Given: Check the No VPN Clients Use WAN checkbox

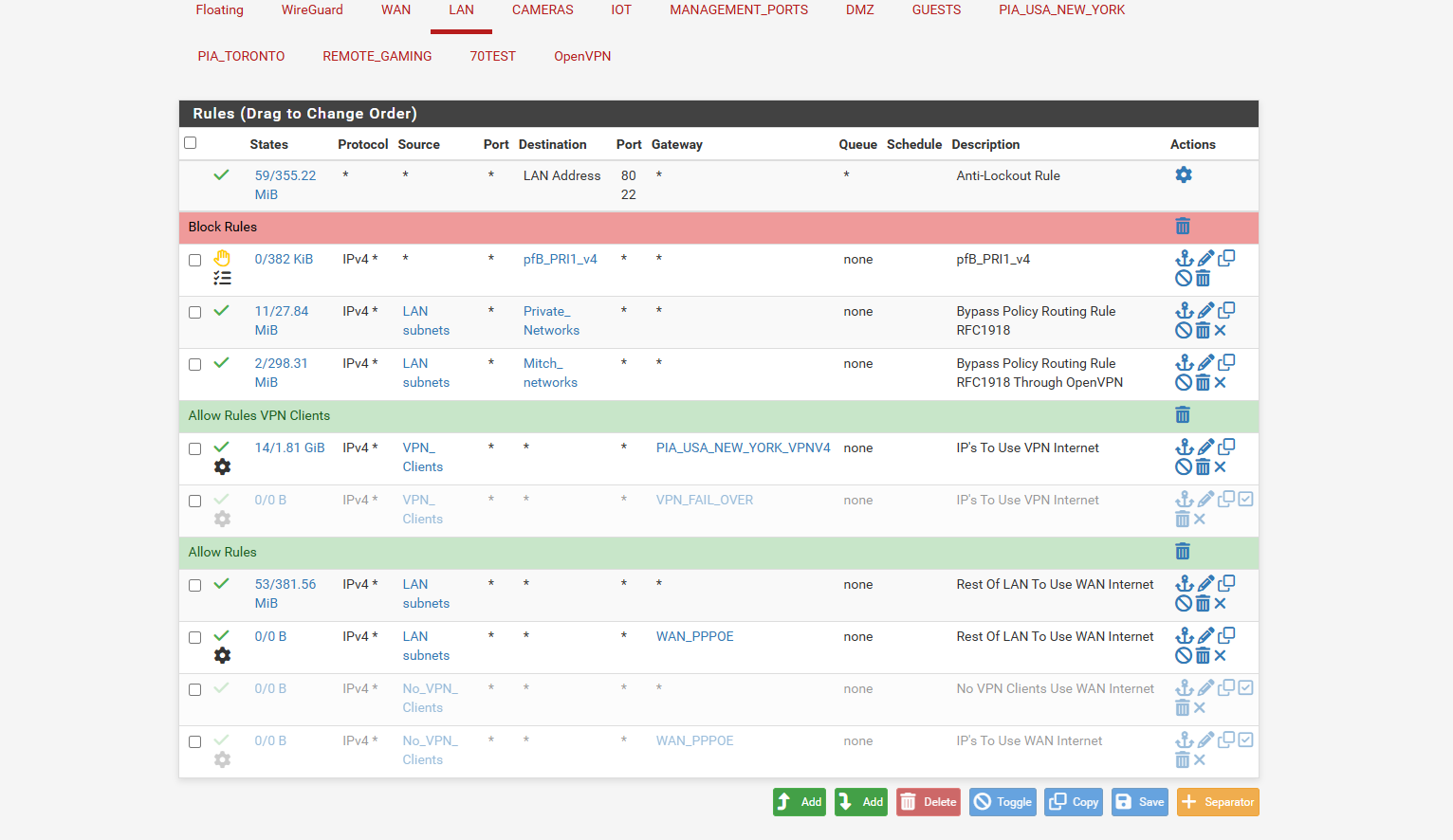Looking at the screenshot, I should [x=194, y=689].
